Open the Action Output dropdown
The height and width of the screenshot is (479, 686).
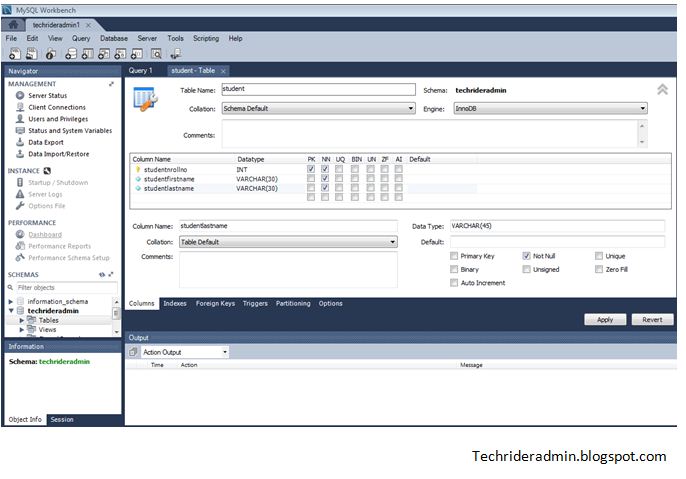pos(185,352)
